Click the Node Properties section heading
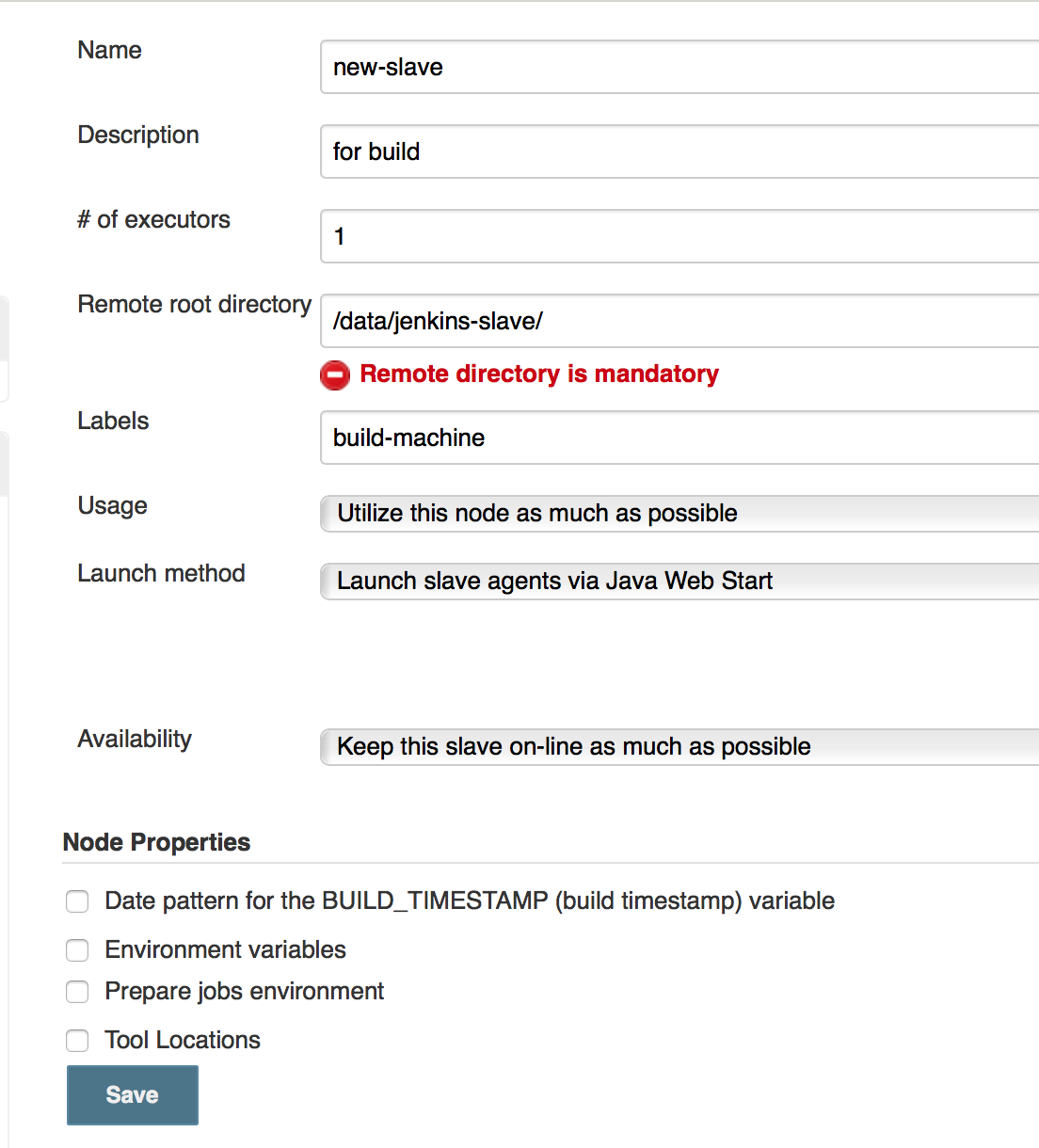Viewport: 1039px width, 1148px height. (156, 842)
